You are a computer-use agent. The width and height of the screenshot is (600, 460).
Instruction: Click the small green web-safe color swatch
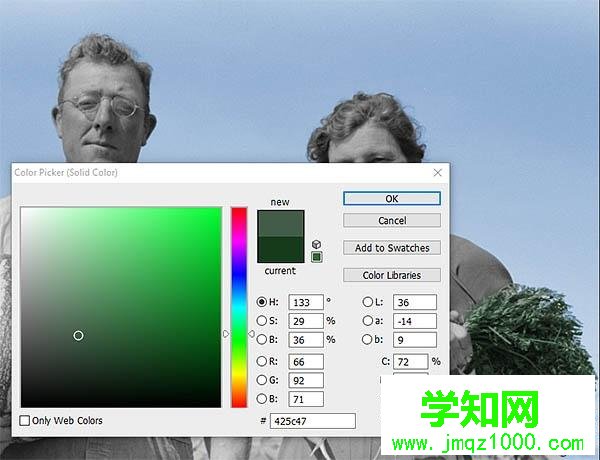[x=316, y=257]
